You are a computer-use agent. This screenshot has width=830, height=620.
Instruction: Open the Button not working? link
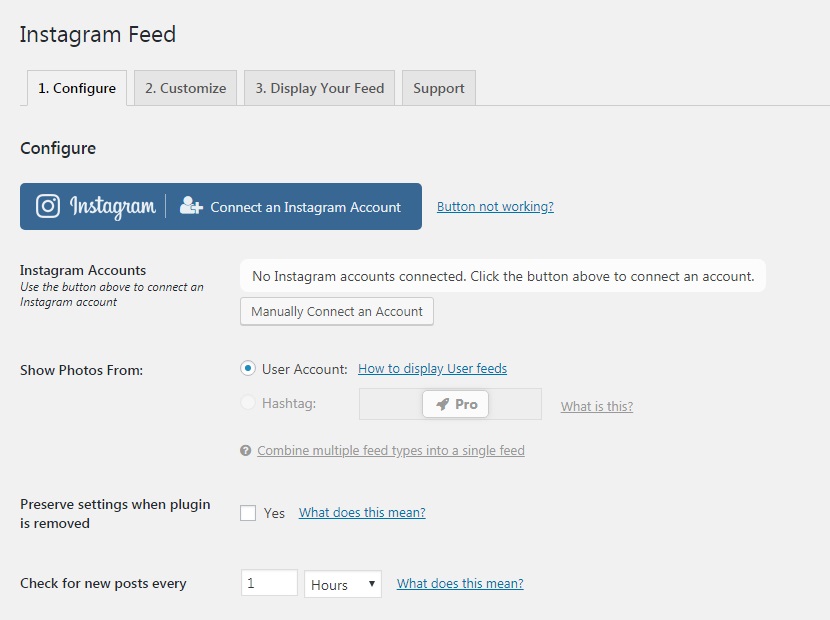tap(495, 207)
